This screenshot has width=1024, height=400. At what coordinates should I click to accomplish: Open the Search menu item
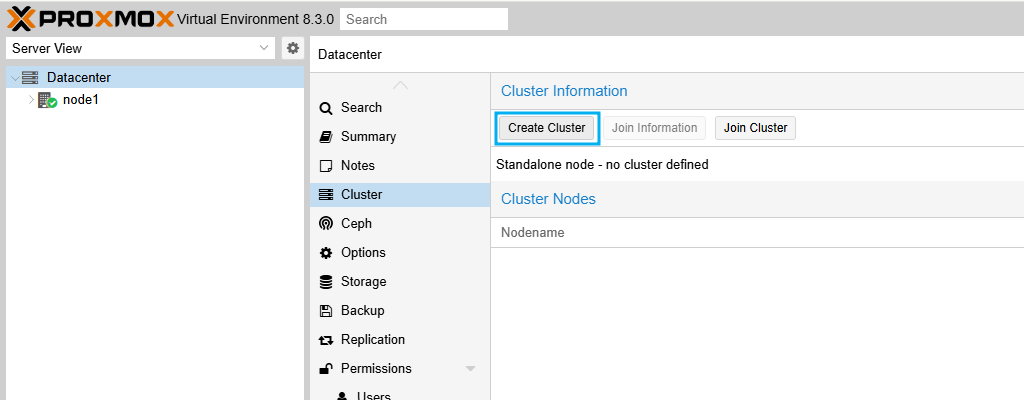coord(400,108)
